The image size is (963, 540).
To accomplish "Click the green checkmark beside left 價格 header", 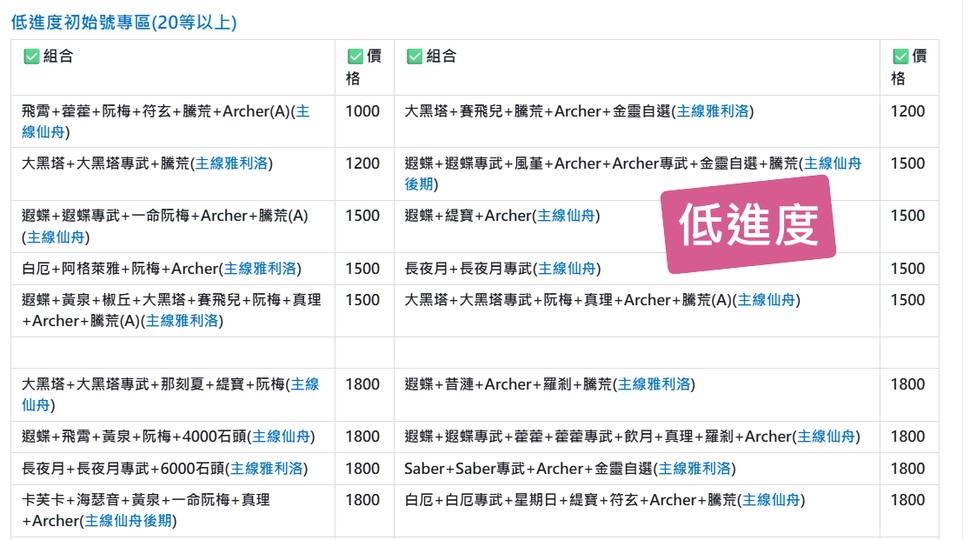I will pyautogui.click(x=355, y=57).
